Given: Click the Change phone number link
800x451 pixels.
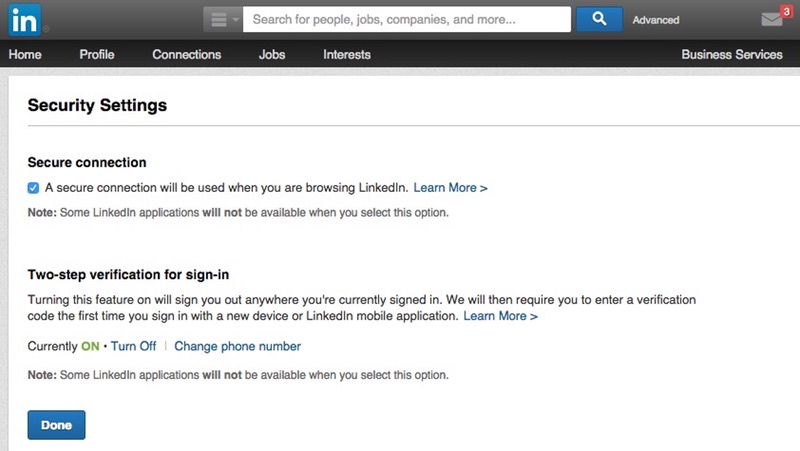Looking at the screenshot, I should [x=237, y=346].
